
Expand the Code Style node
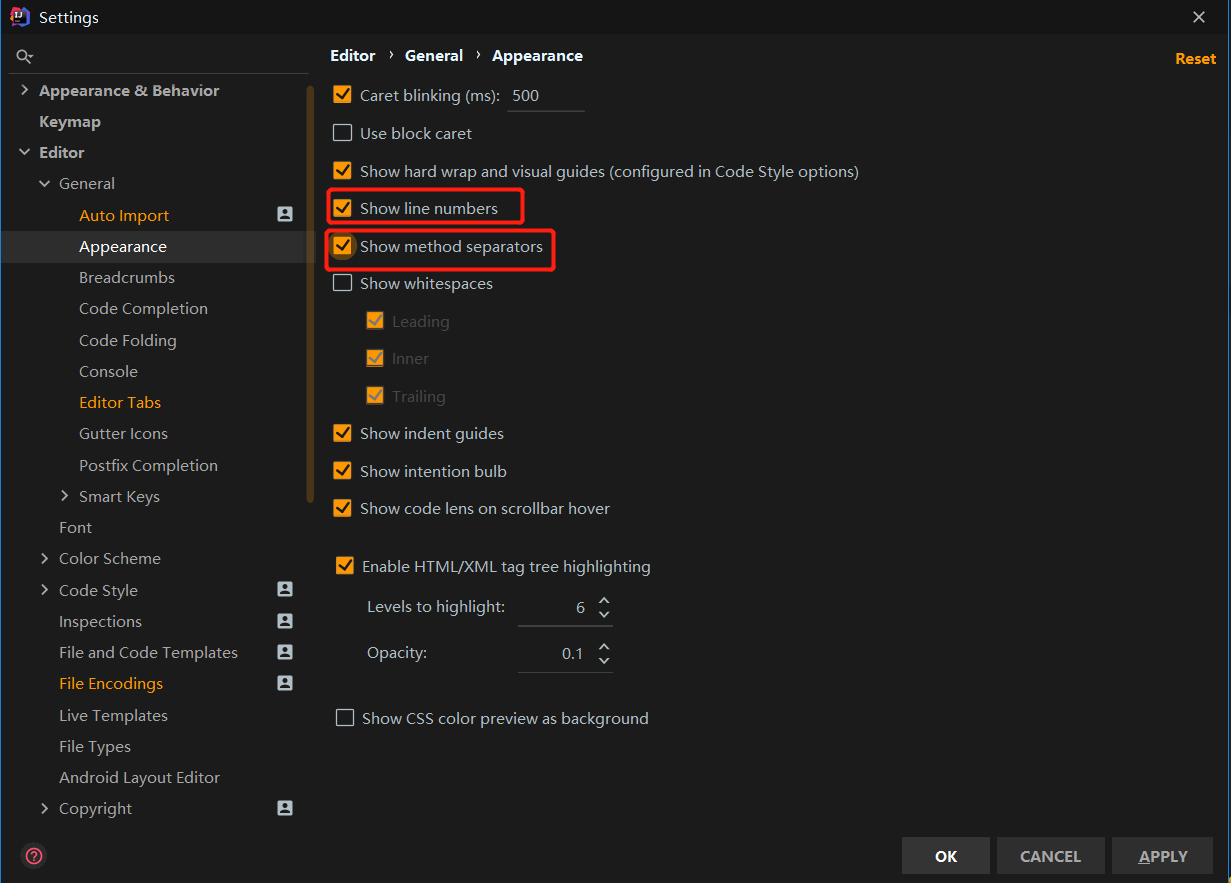[x=44, y=590]
